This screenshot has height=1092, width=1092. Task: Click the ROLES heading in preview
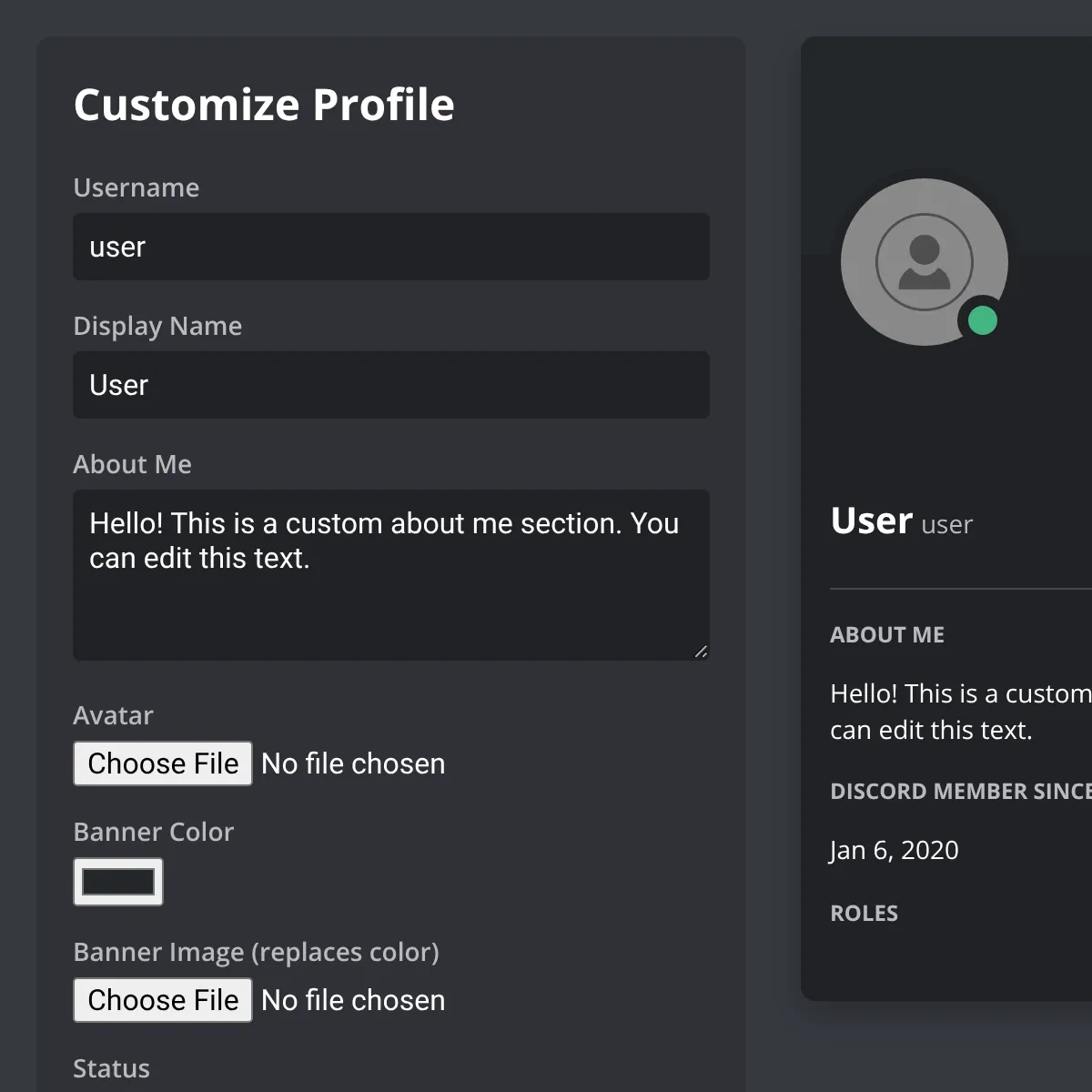point(864,914)
